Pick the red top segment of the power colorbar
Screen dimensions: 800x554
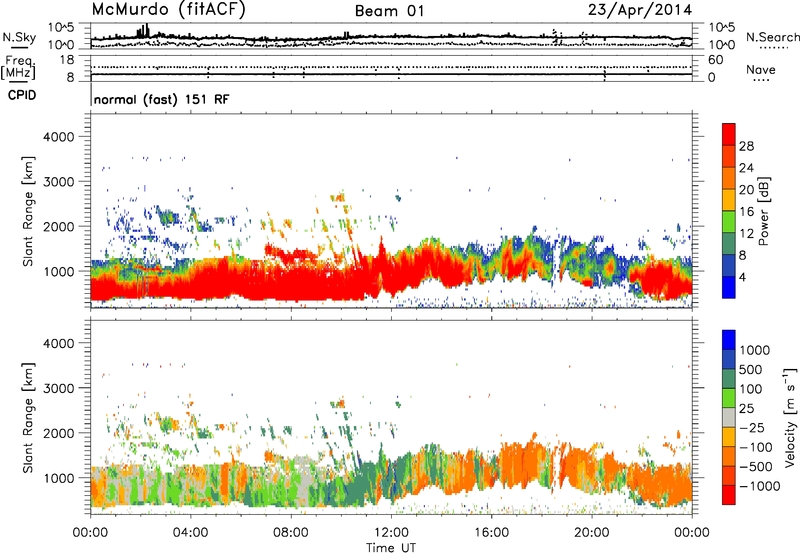[729, 135]
